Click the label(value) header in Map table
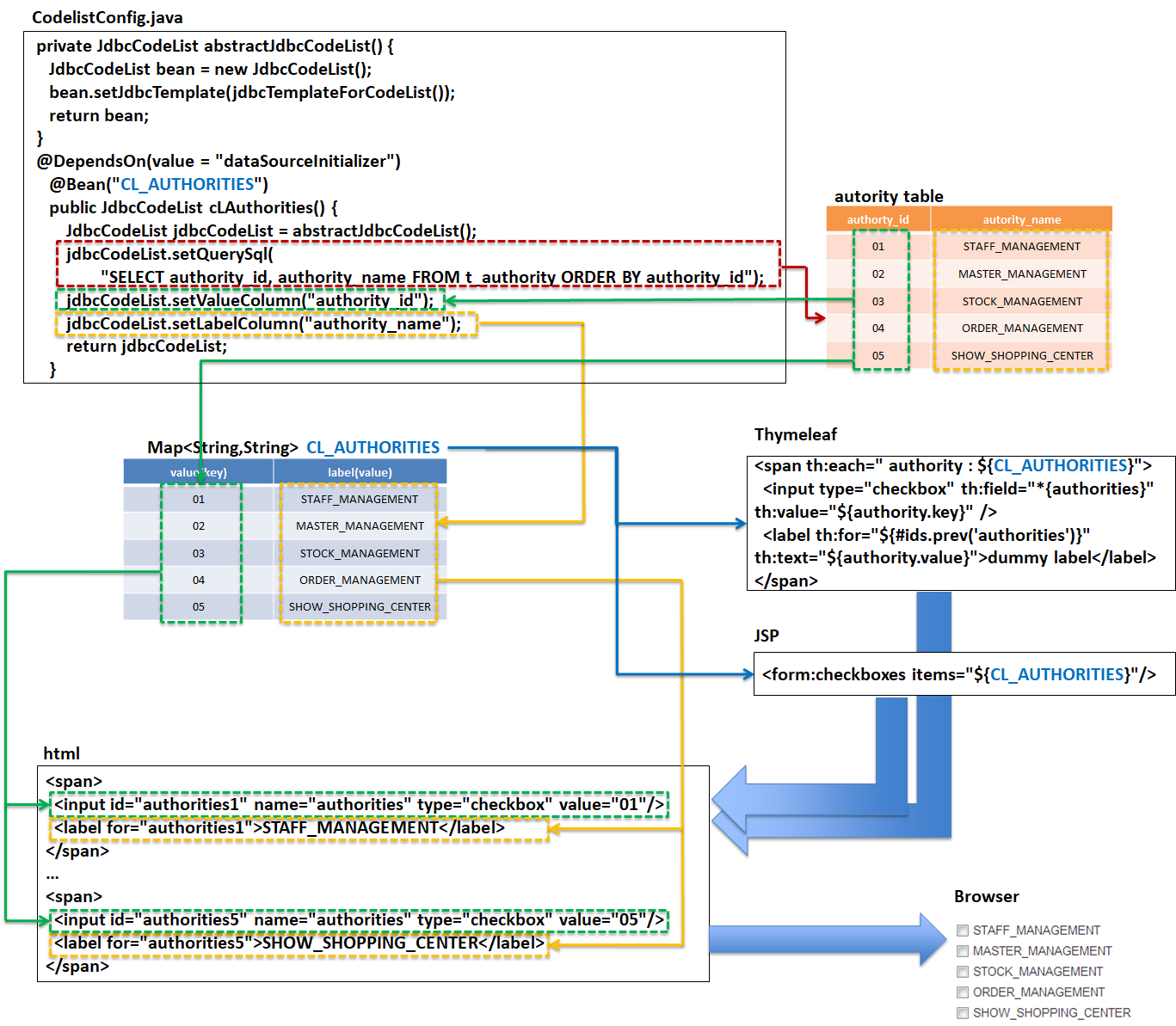The height and width of the screenshot is (1026, 1176). (360, 472)
